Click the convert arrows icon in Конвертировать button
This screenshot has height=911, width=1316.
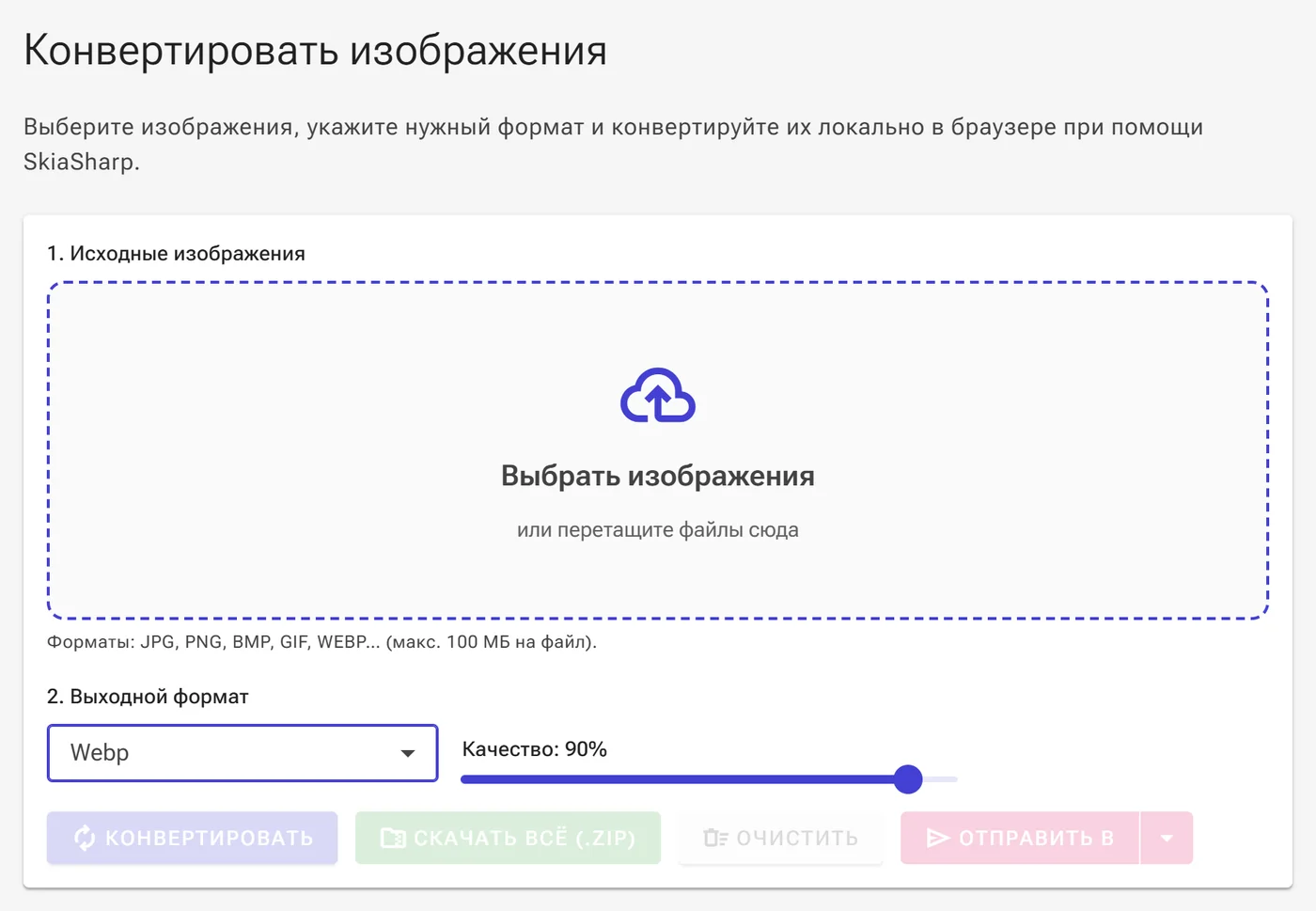[85, 838]
